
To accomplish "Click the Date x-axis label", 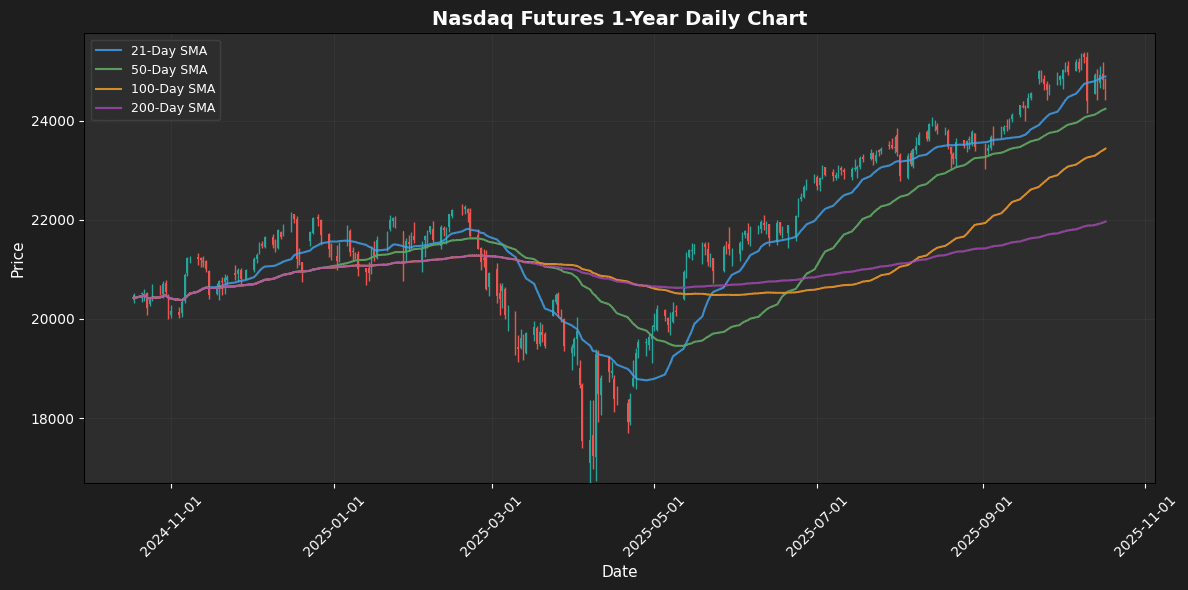I will pyautogui.click(x=619, y=572).
